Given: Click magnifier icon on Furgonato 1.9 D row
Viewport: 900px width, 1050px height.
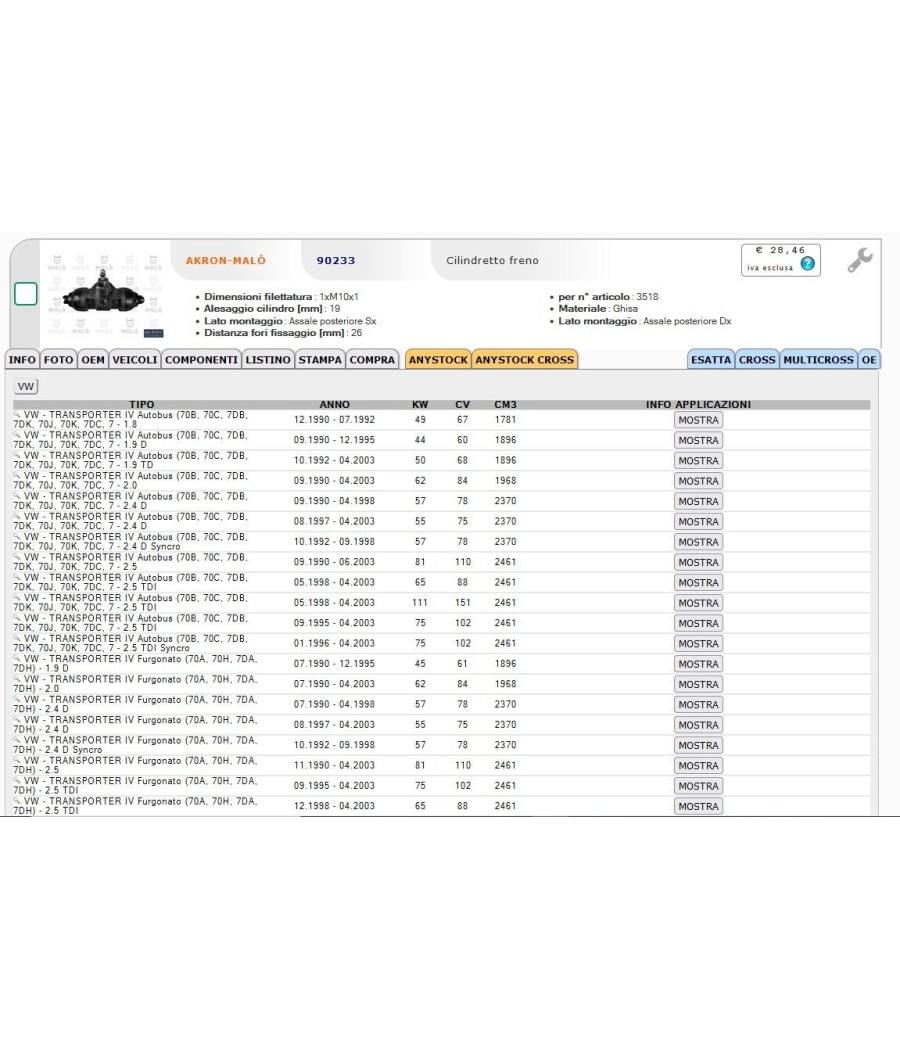Looking at the screenshot, I should tap(17, 659).
